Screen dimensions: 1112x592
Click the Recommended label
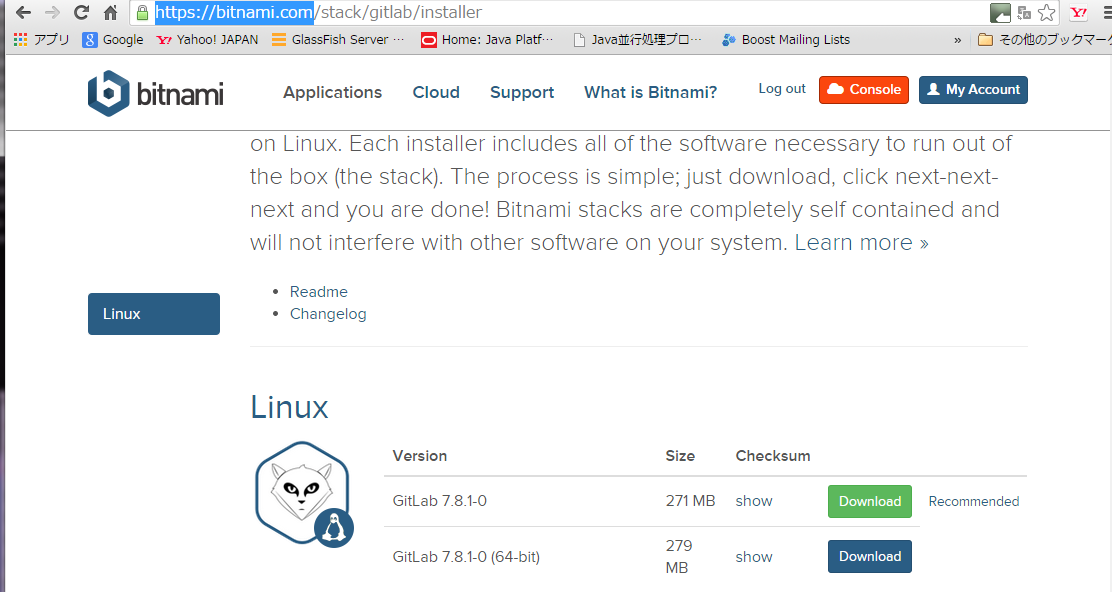[x=974, y=501]
